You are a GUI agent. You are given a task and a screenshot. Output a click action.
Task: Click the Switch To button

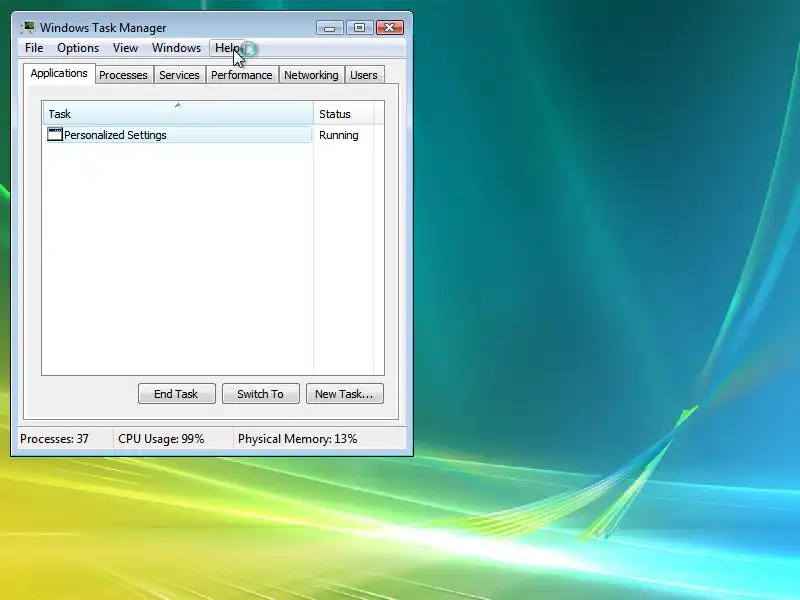(x=260, y=394)
